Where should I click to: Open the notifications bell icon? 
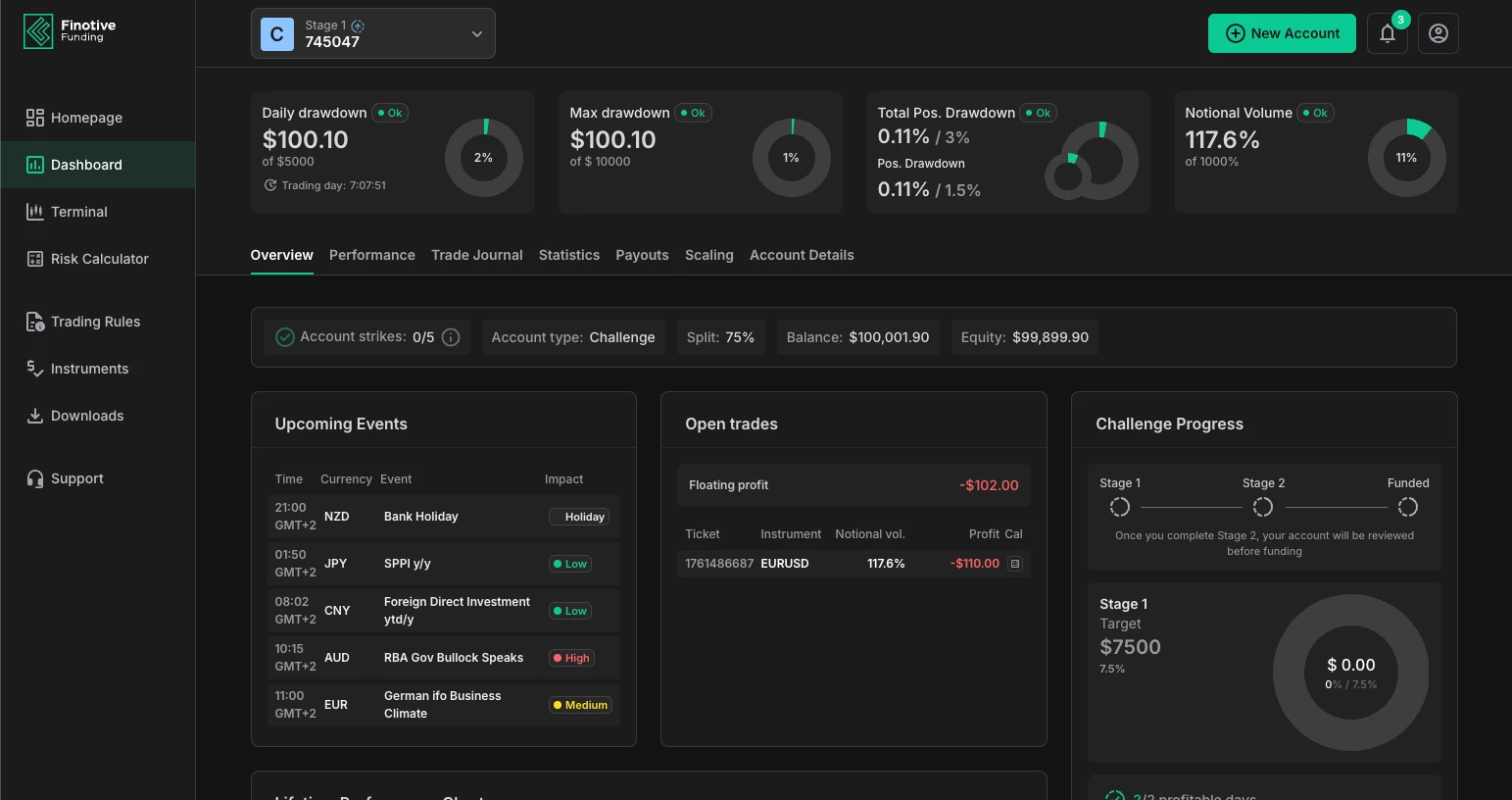click(x=1388, y=33)
